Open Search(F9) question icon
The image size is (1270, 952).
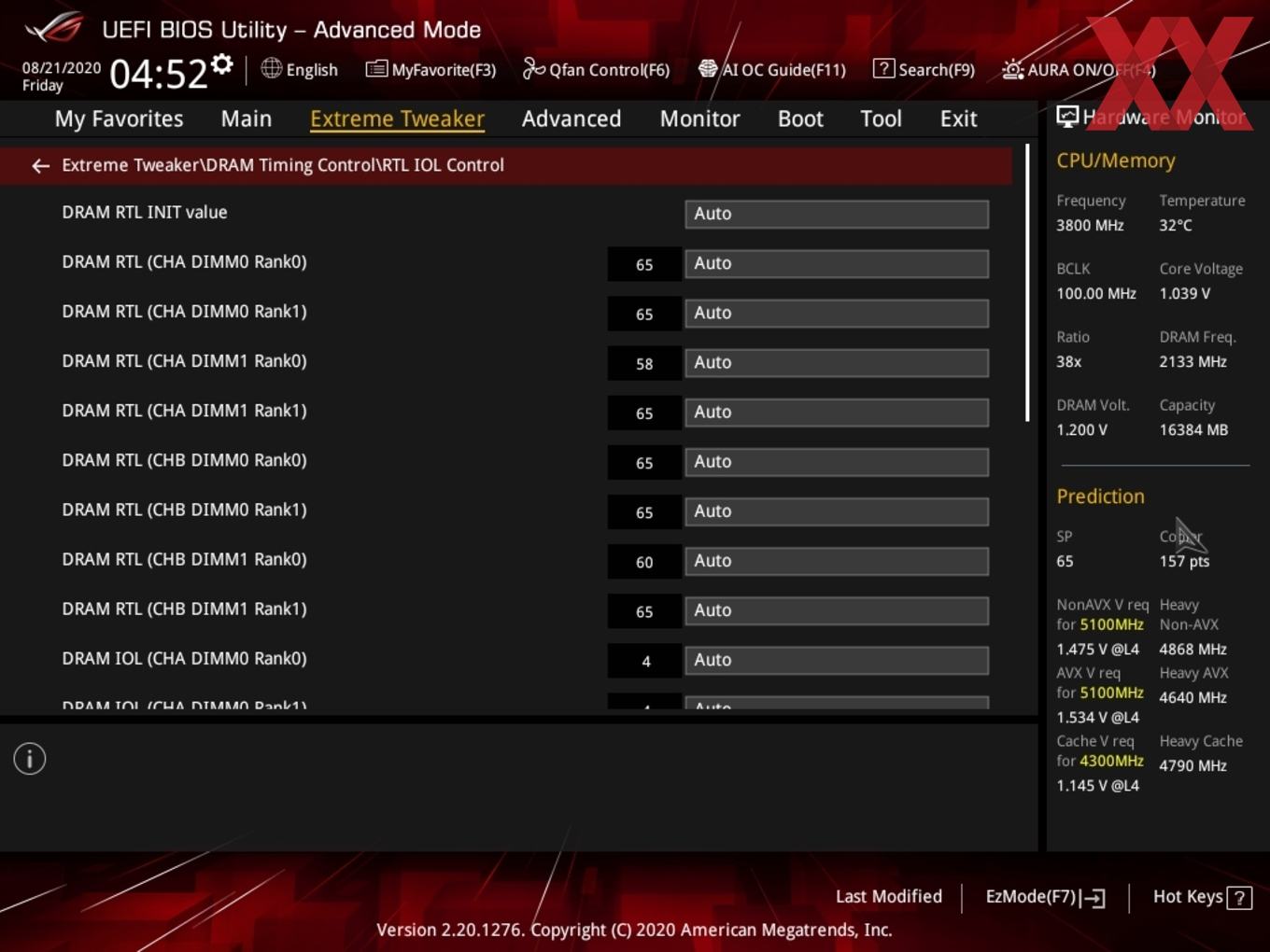point(883,68)
